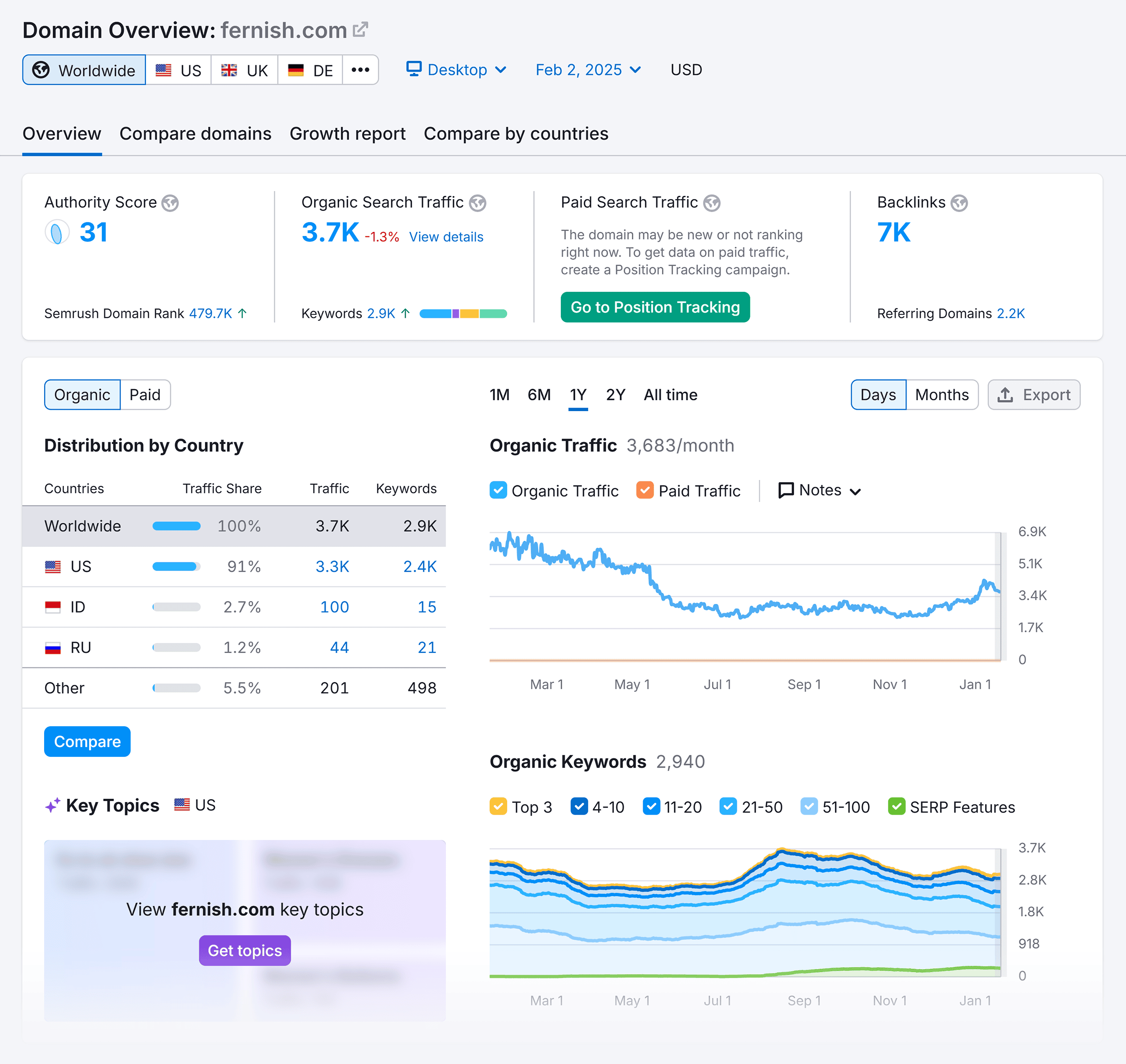This screenshot has width=1126, height=1064.
Task: Click the Worldwide globe icon
Action: coord(41,70)
